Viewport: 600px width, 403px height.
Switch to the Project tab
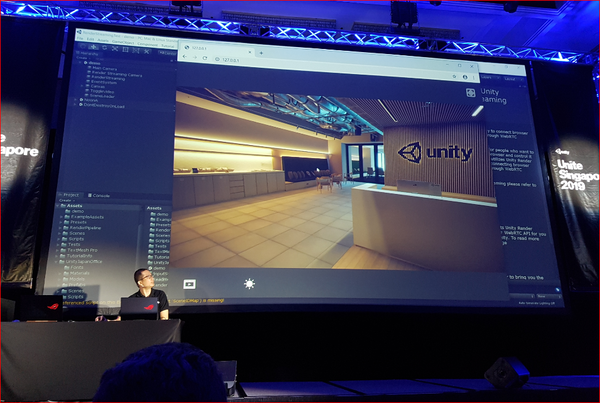tap(69, 195)
